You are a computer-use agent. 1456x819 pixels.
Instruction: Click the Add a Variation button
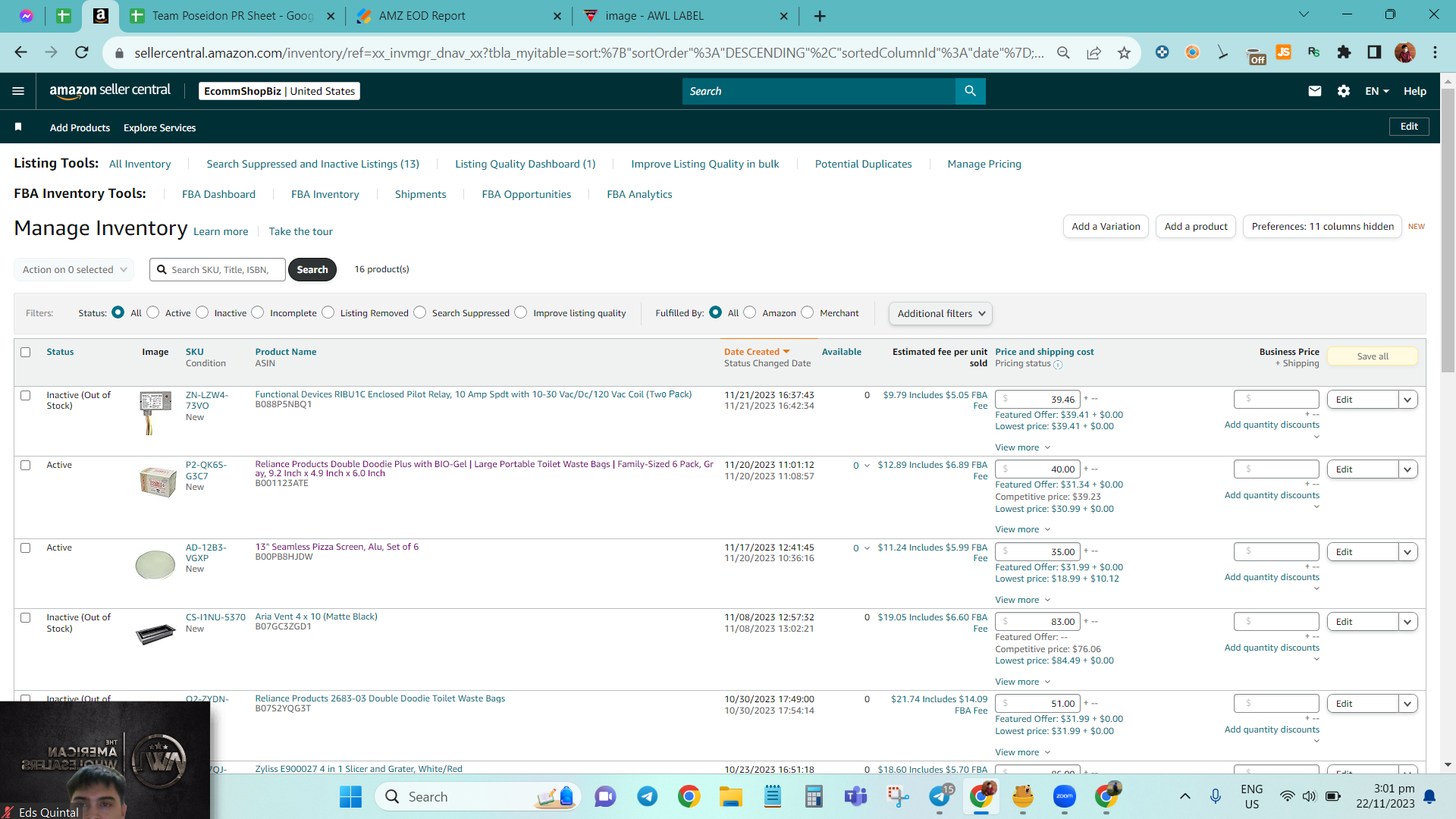(1106, 226)
